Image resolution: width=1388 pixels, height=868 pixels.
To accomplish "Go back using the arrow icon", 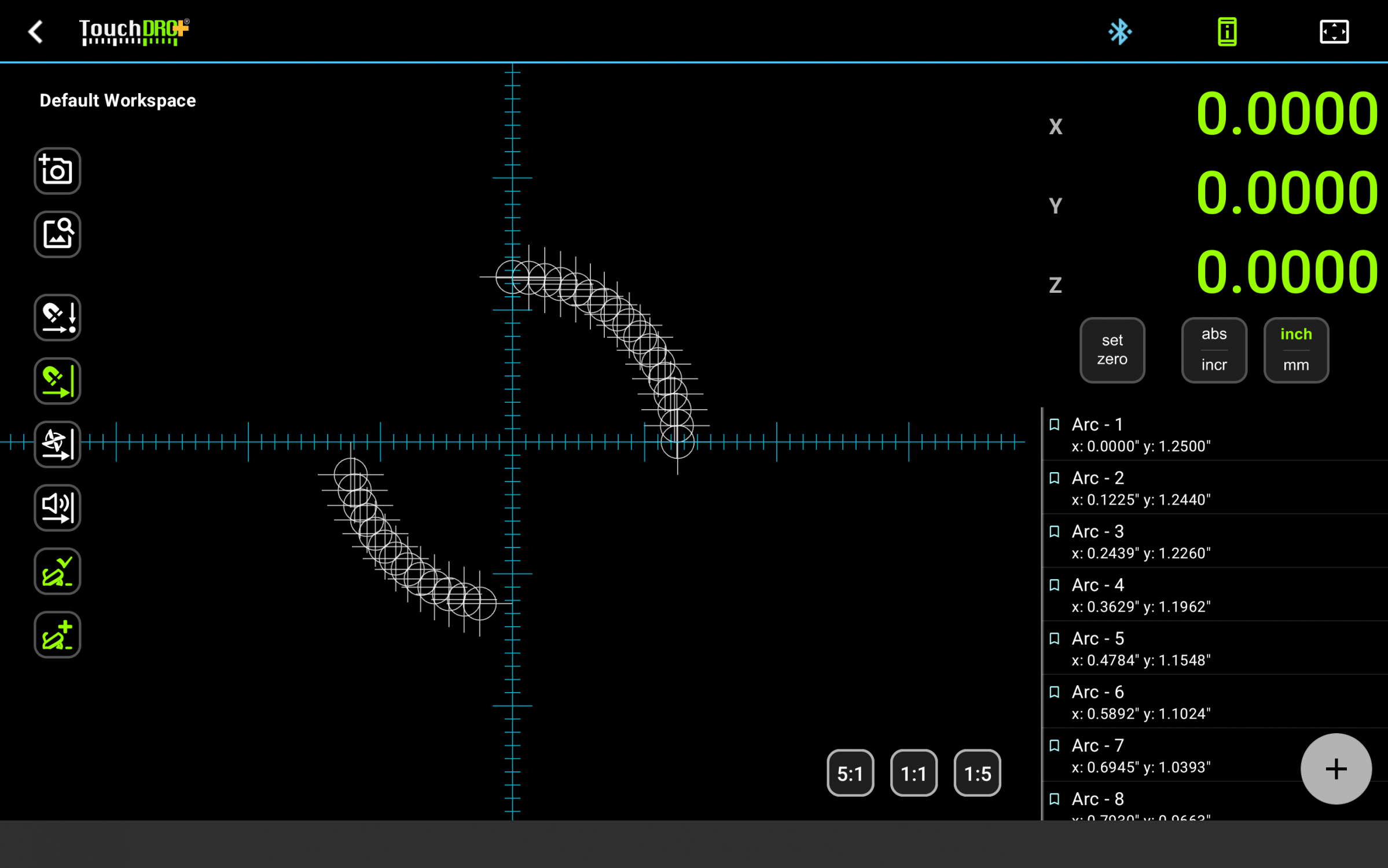I will click(x=36, y=32).
